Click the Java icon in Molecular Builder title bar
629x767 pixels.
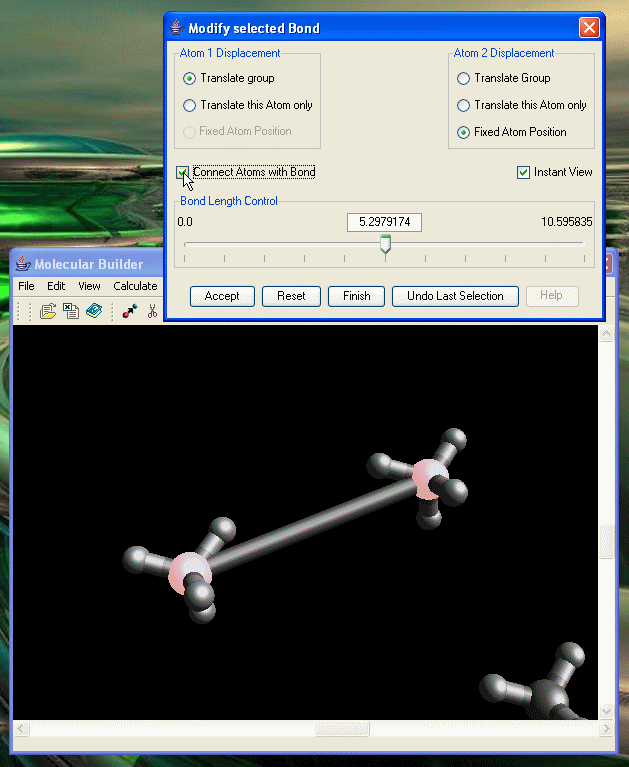coord(23,264)
